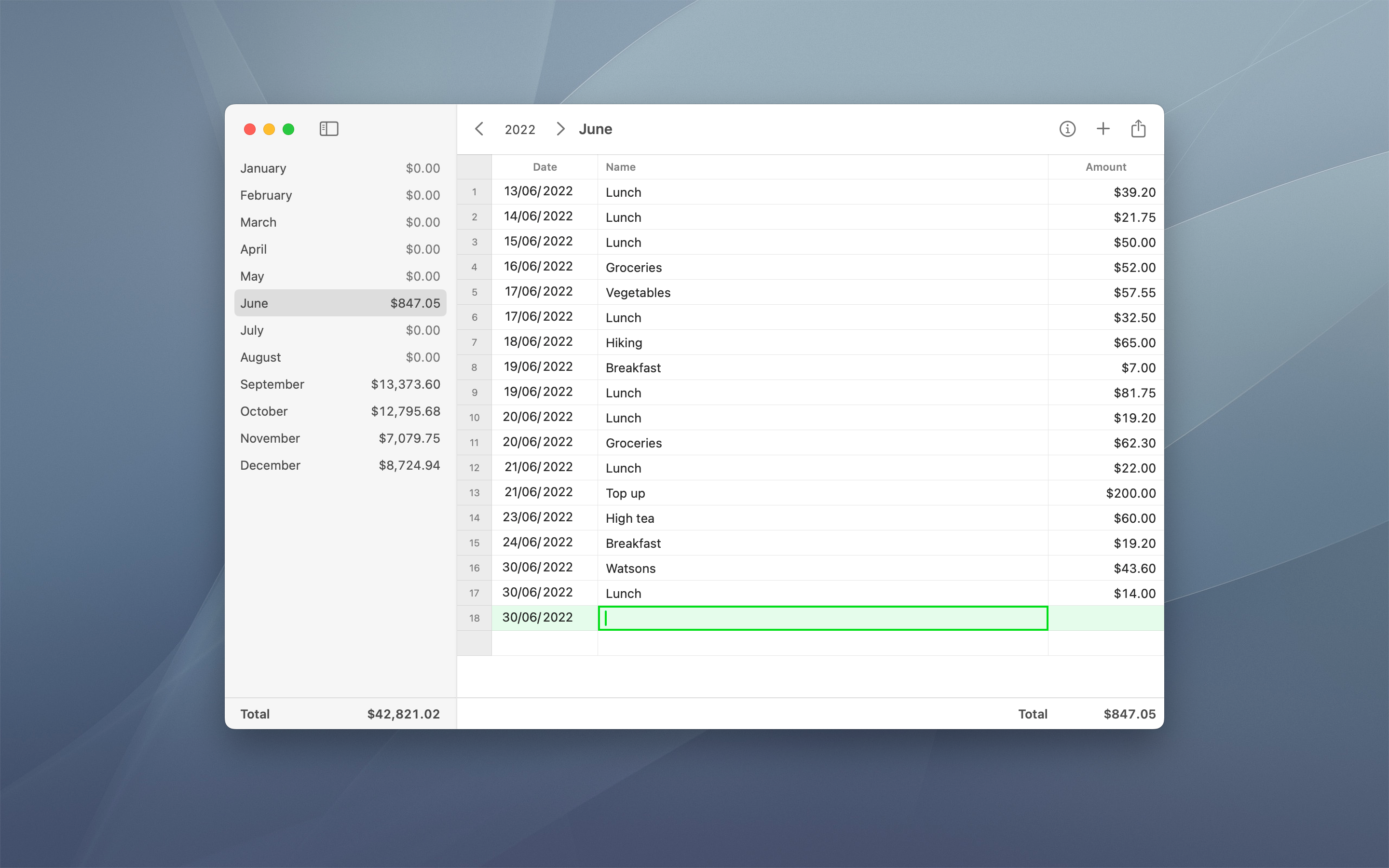Select June in the month sidebar
This screenshot has height=868, width=1389.
point(340,303)
